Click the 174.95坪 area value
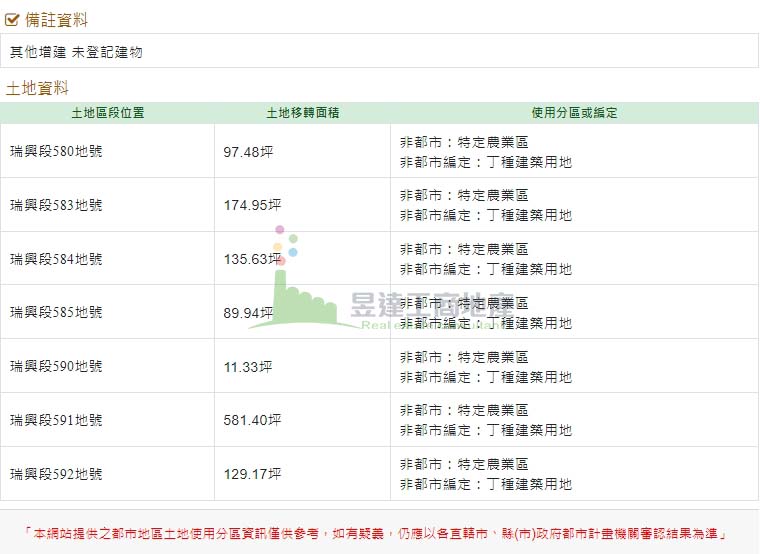Image resolution: width=760 pixels, height=554 pixels. (x=252, y=205)
